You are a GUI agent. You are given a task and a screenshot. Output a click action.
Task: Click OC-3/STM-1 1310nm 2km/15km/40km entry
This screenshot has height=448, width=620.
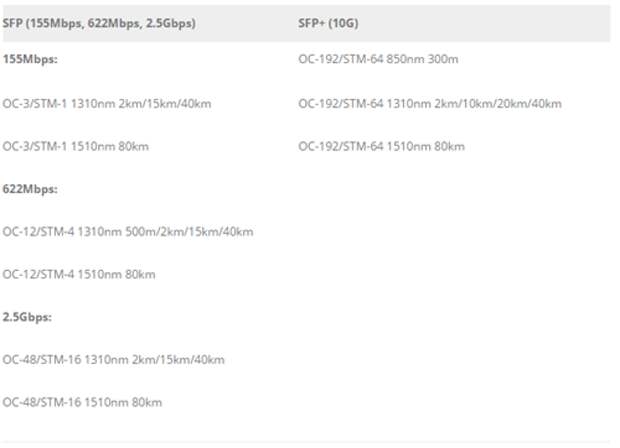pyautogui.click(x=107, y=104)
